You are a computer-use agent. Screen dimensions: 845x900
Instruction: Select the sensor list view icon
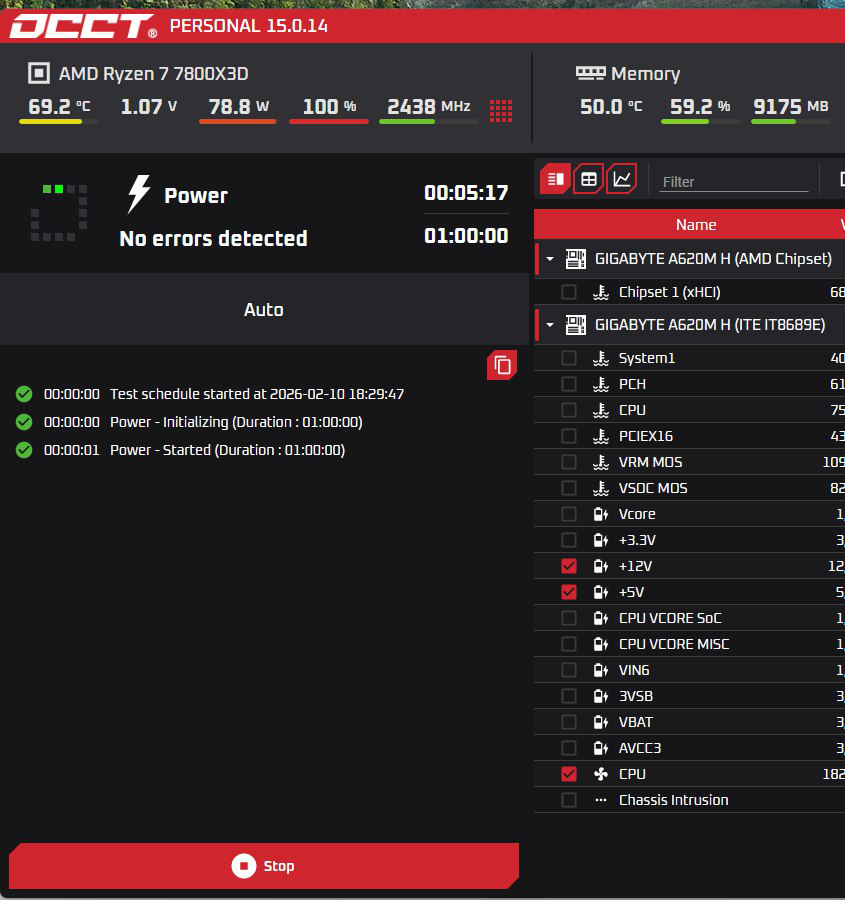556,179
